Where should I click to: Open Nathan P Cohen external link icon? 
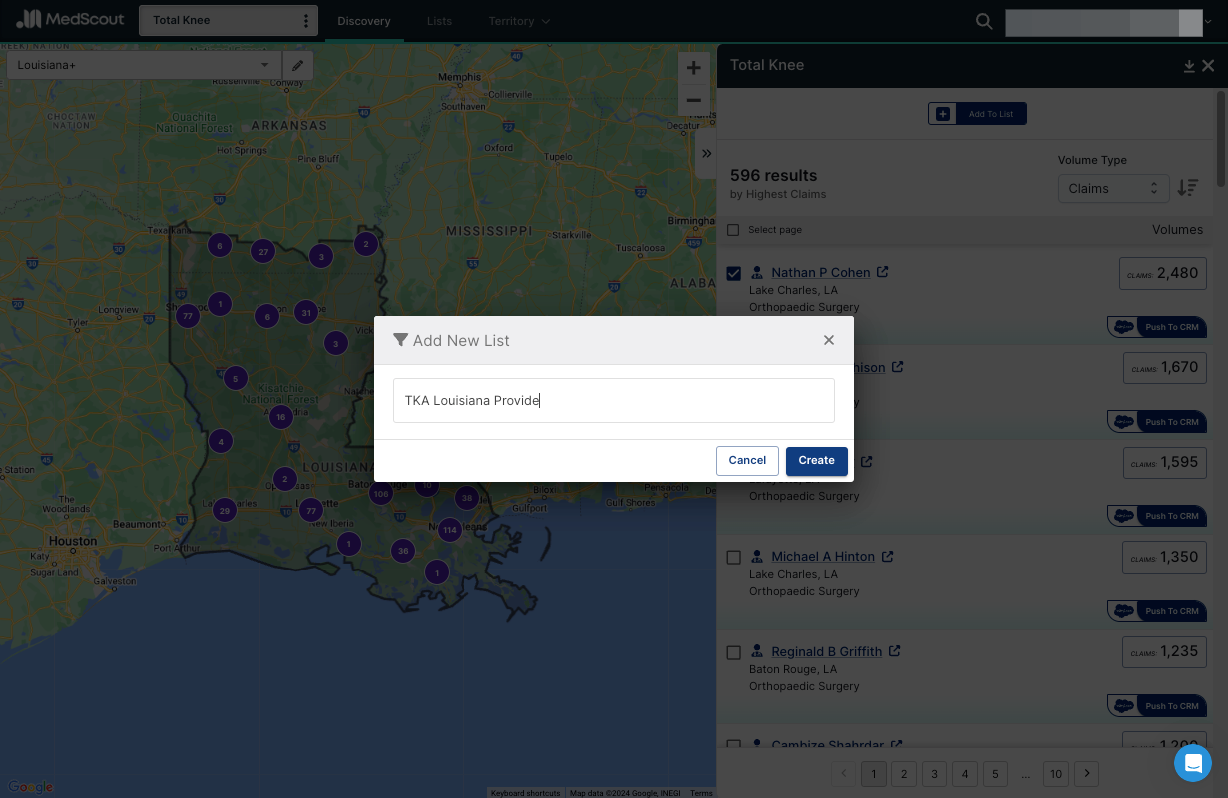[x=882, y=272]
